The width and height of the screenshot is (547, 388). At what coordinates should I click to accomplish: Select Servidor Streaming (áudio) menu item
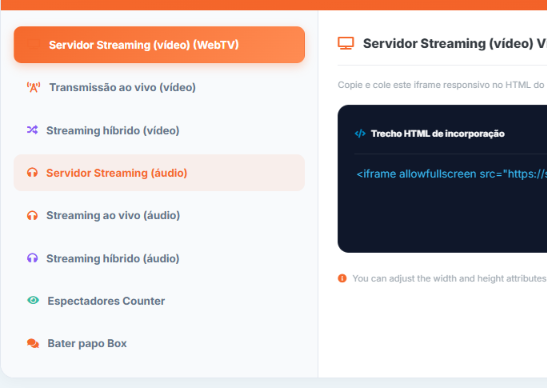tap(159, 173)
